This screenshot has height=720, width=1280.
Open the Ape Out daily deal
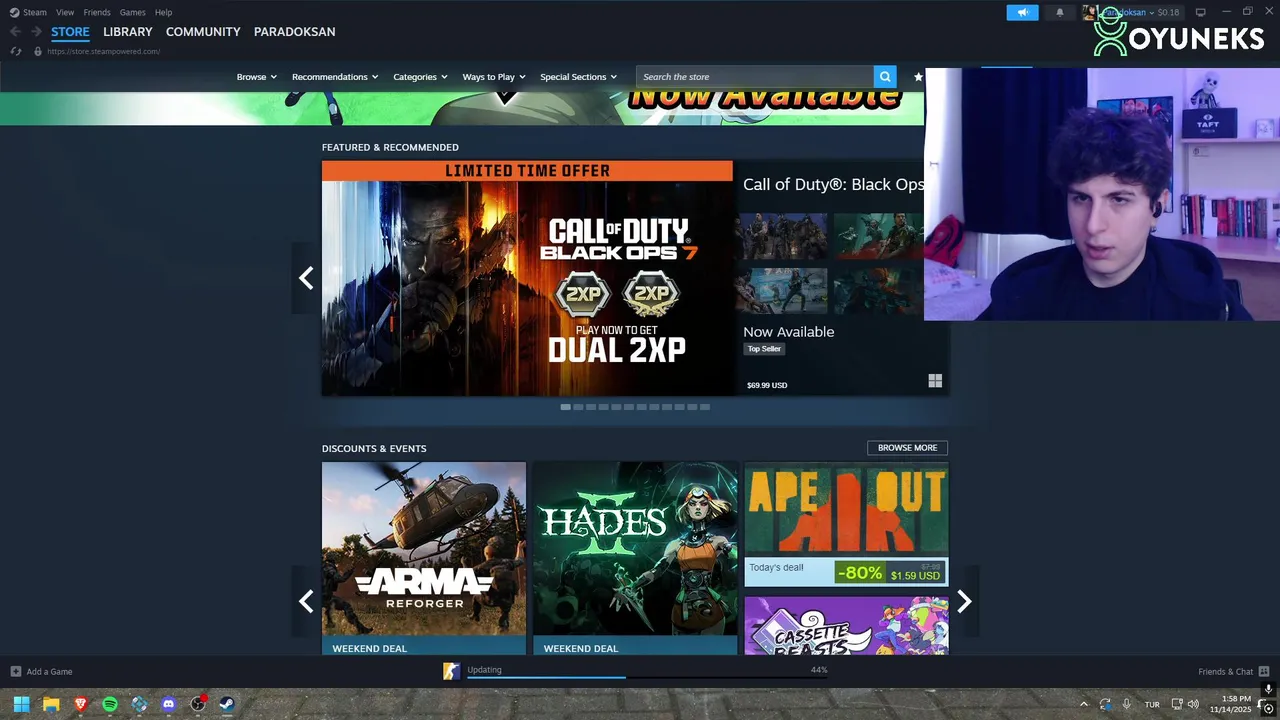pyautogui.click(x=846, y=523)
